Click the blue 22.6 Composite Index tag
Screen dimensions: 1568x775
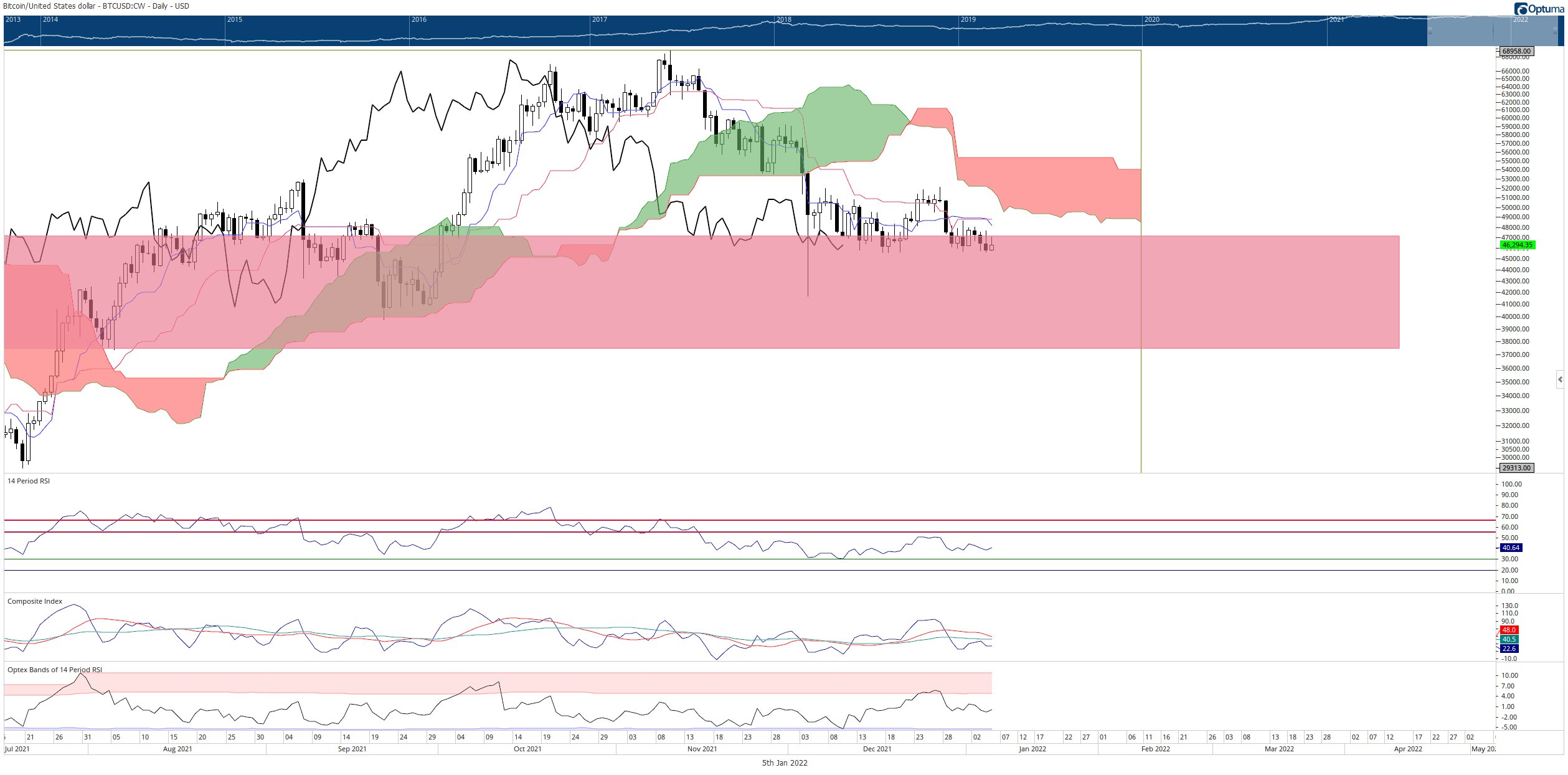pyautogui.click(x=1509, y=649)
